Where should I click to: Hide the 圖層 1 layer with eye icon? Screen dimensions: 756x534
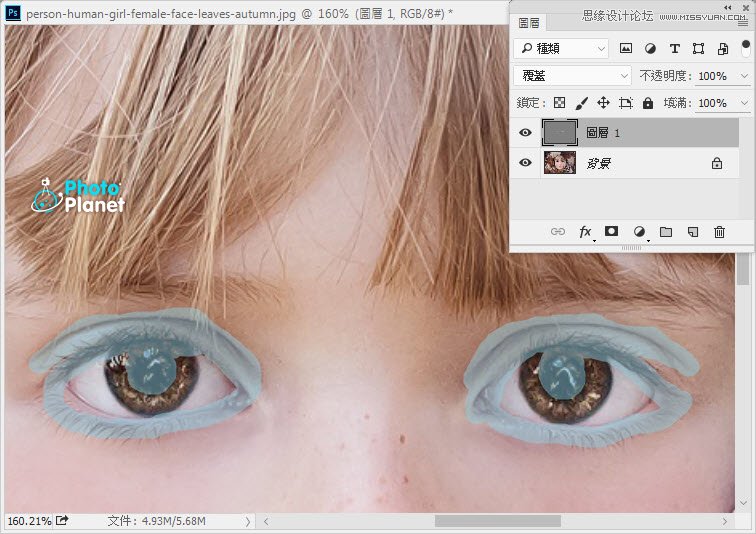(x=525, y=132)
